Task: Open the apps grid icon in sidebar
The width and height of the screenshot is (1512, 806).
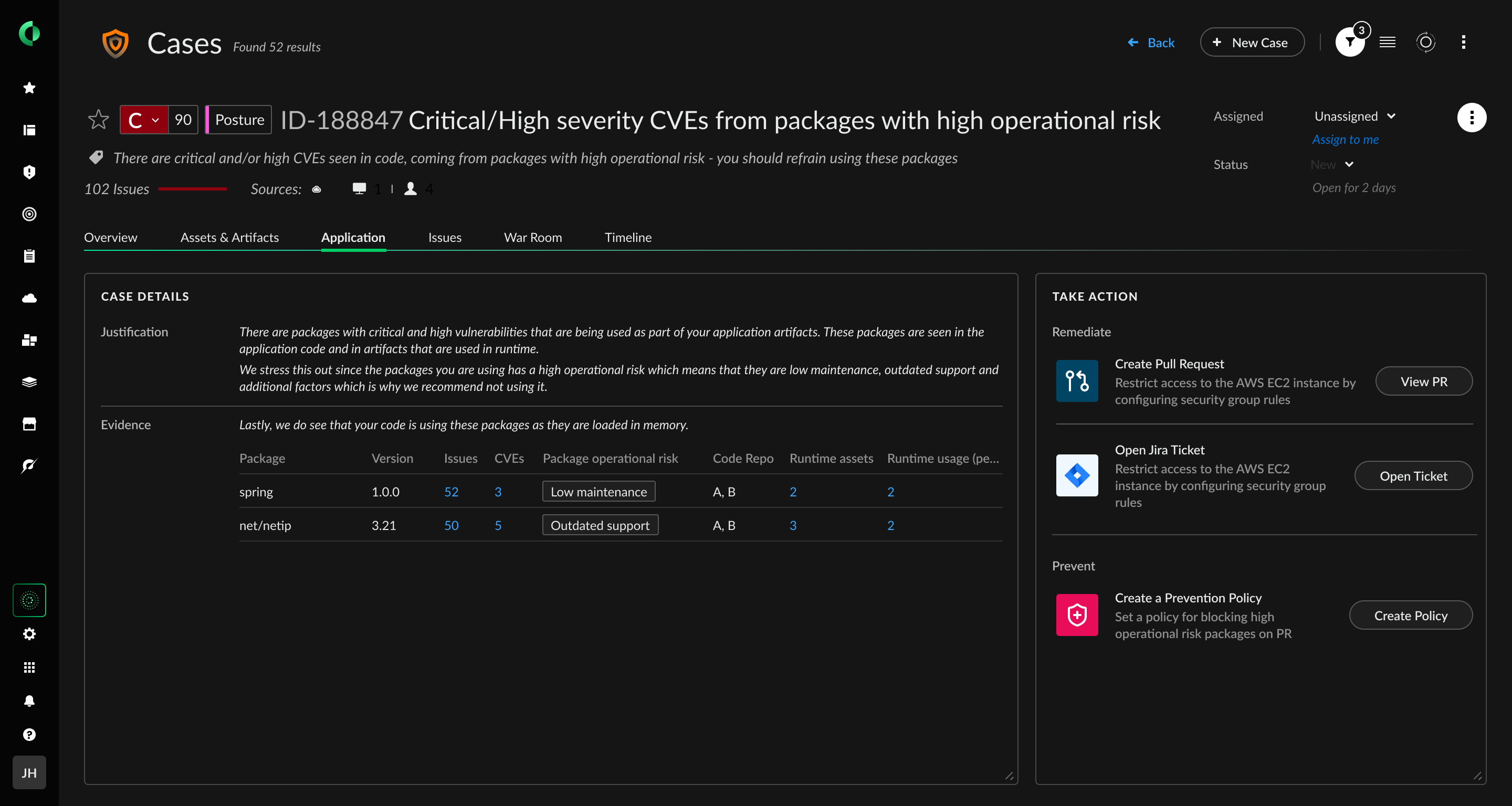Action: click(x=29, y=667)
